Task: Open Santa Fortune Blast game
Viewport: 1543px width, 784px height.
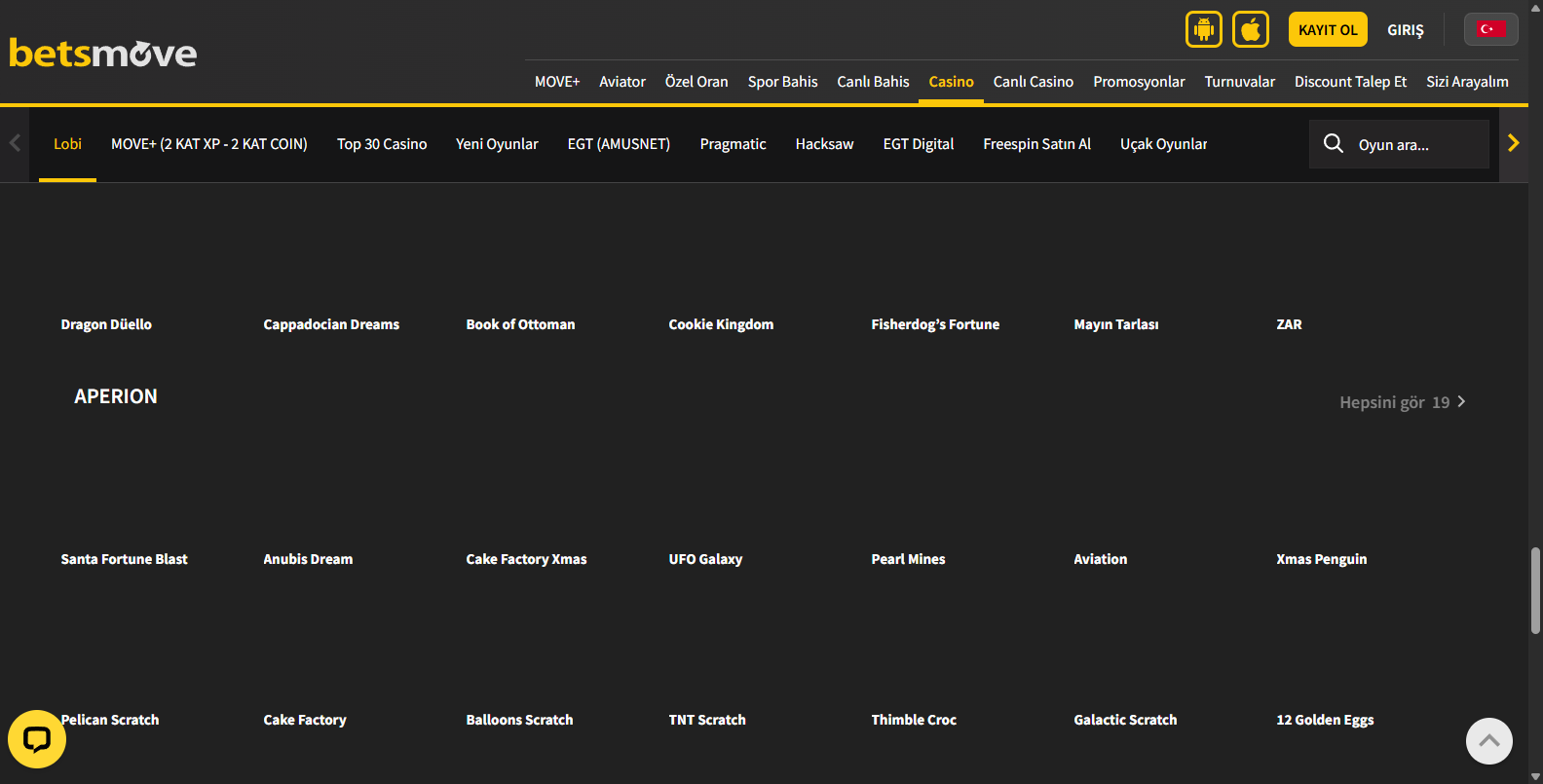Action: [124, 559]
